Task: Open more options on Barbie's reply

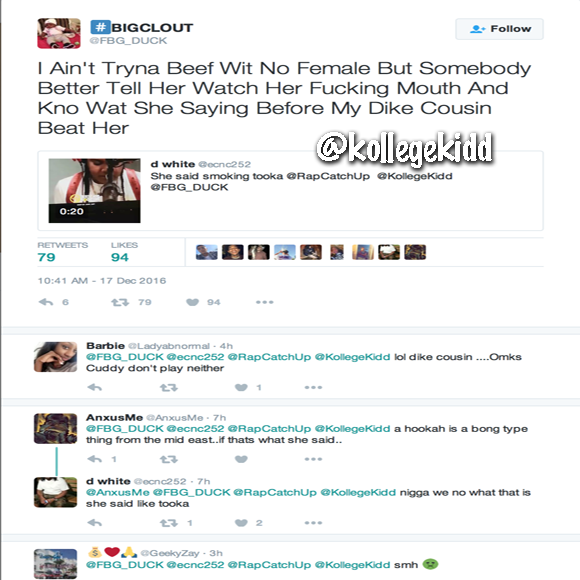Action: pyautogui.click(x=313, y=387)
